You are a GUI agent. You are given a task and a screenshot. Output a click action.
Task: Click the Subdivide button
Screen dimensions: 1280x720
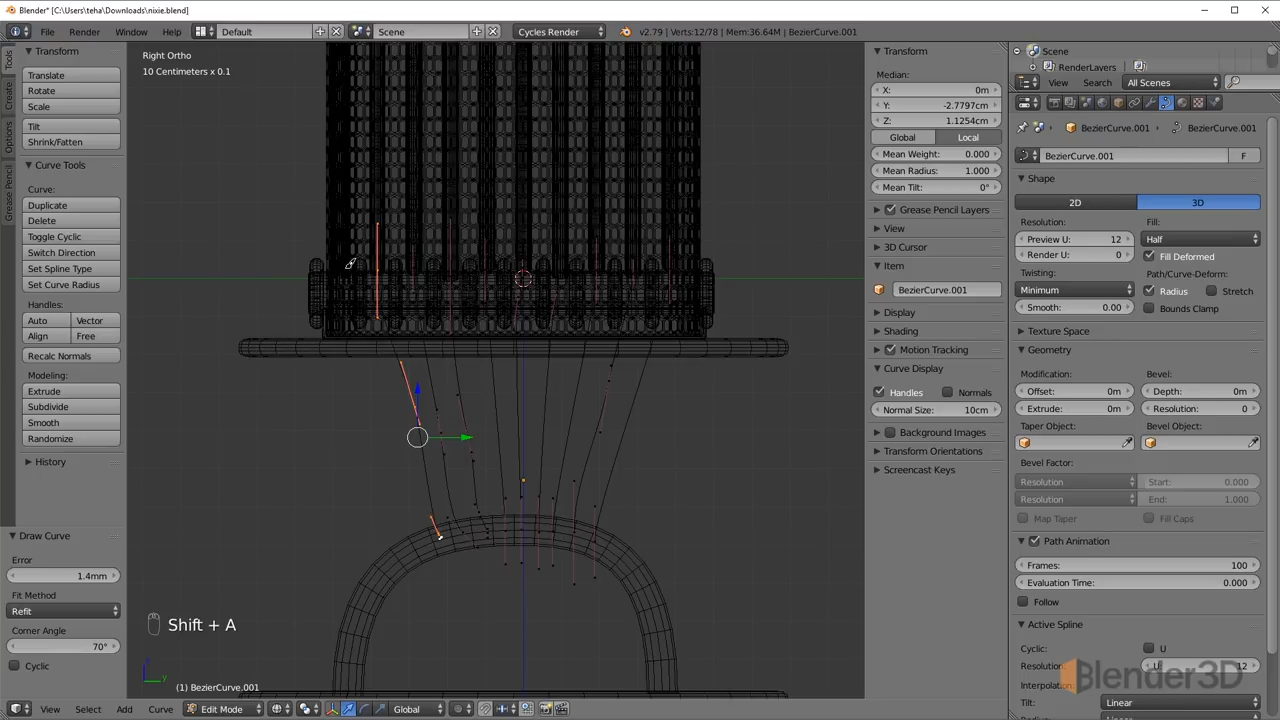[x=71, y=407]
